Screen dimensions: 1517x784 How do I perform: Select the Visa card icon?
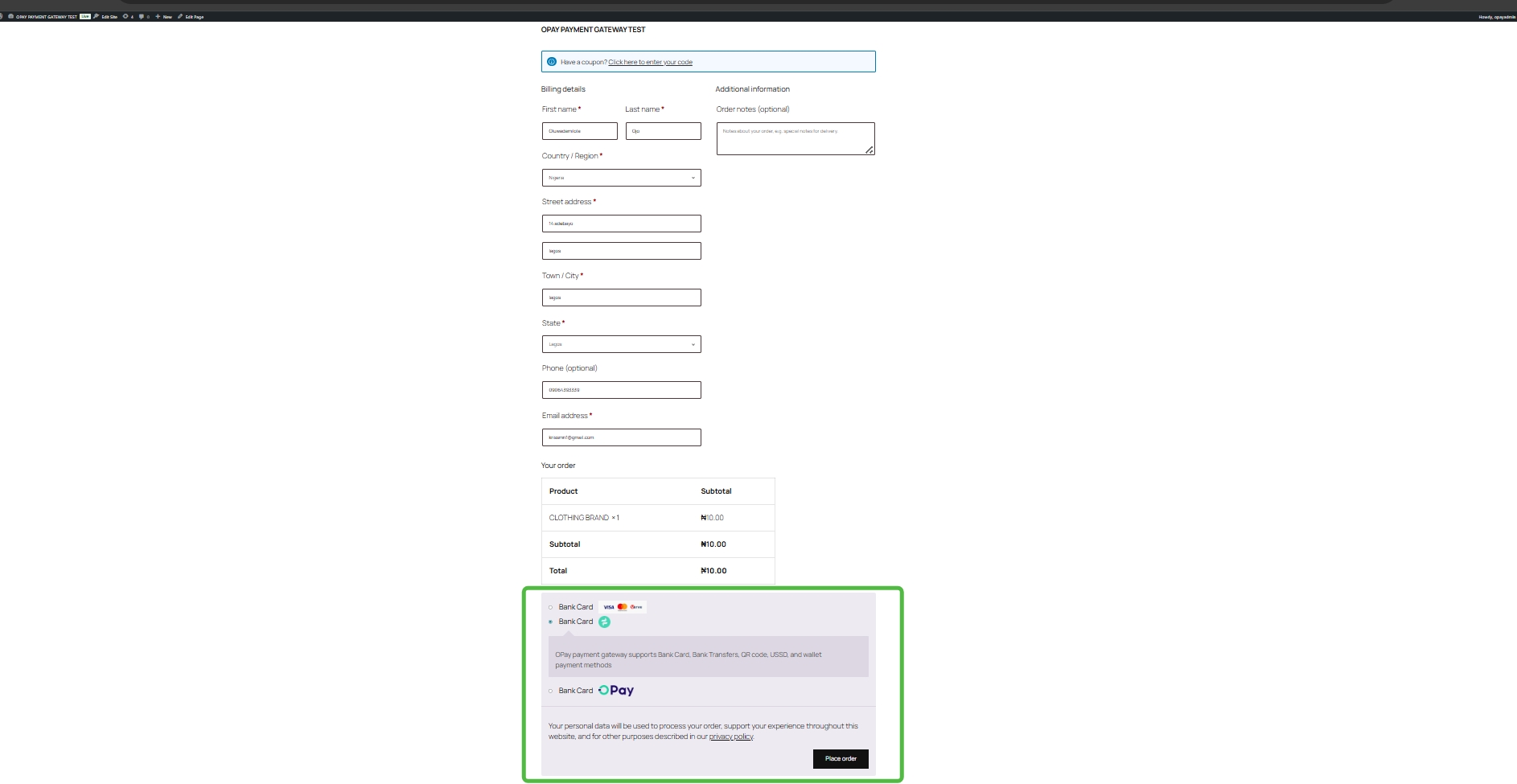609,607
